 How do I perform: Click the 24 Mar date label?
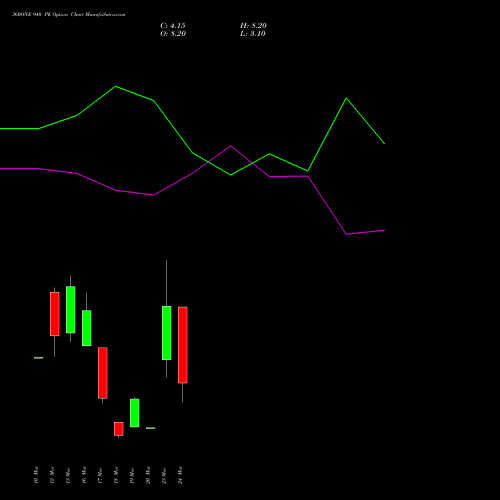pos(180,475)
